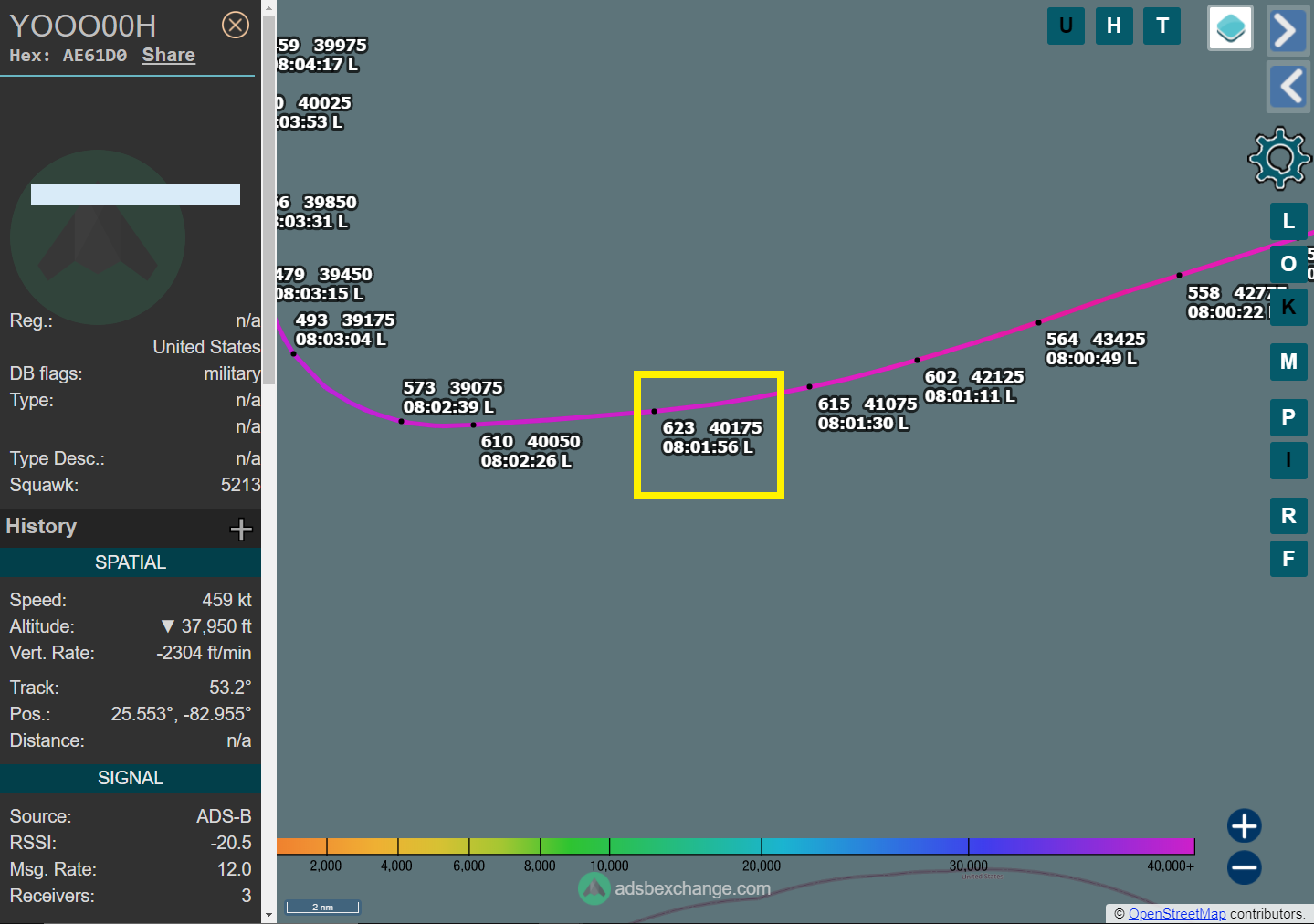1314x924 pixels.
Task: Zoom out with the minus button
Action: point(1244,867)
